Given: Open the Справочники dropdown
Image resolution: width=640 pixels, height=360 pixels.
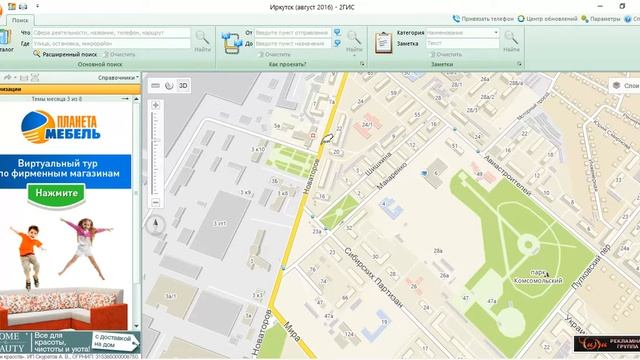Looking at the screenshot, I should (x=118, y=77).
